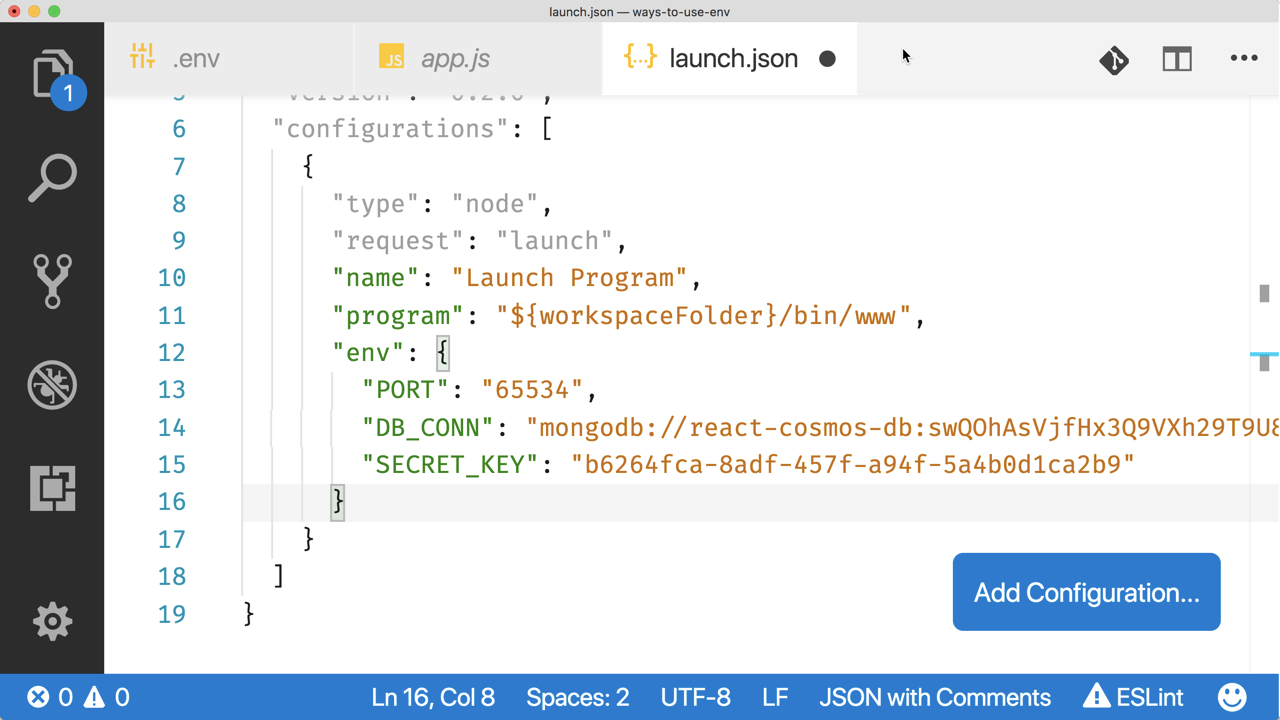1280x720 pixels.
Task: Open the Source Control view icon
Action: [52, 281]
